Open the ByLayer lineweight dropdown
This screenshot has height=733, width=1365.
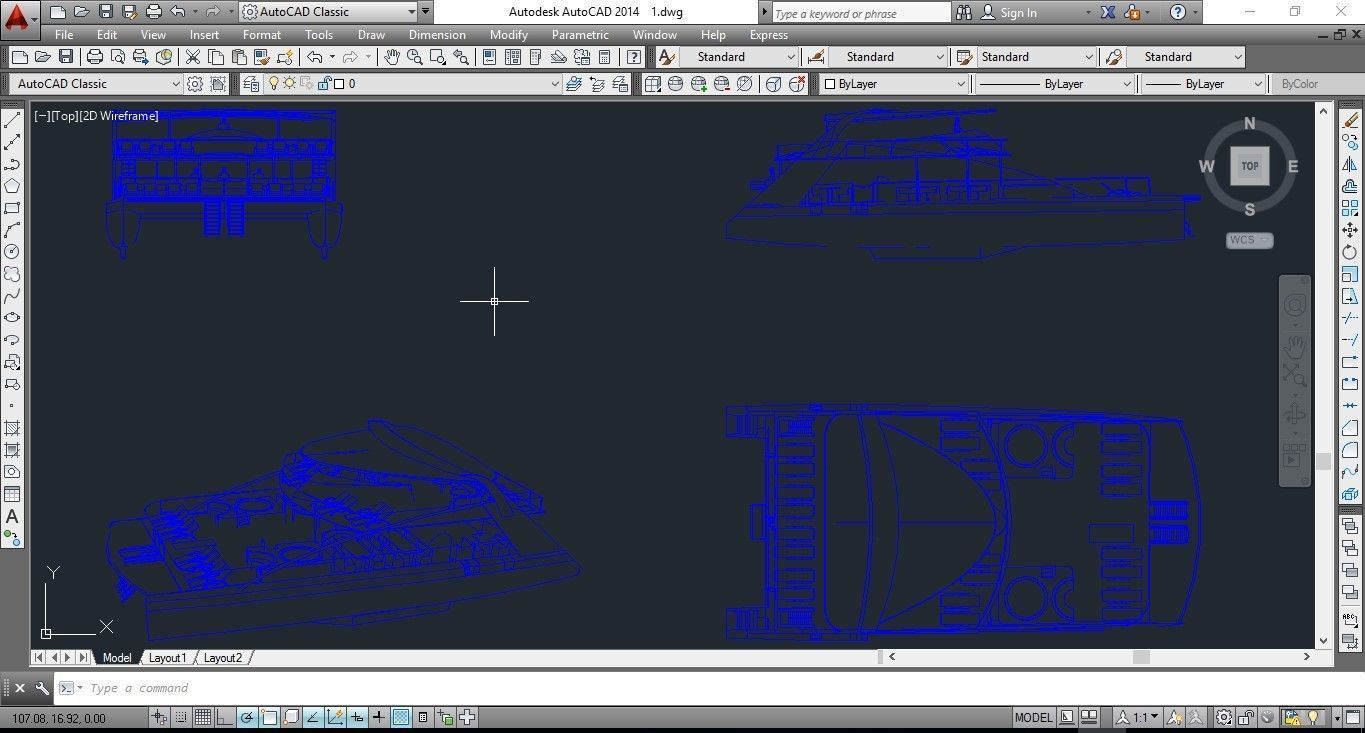coord(1257,84)
